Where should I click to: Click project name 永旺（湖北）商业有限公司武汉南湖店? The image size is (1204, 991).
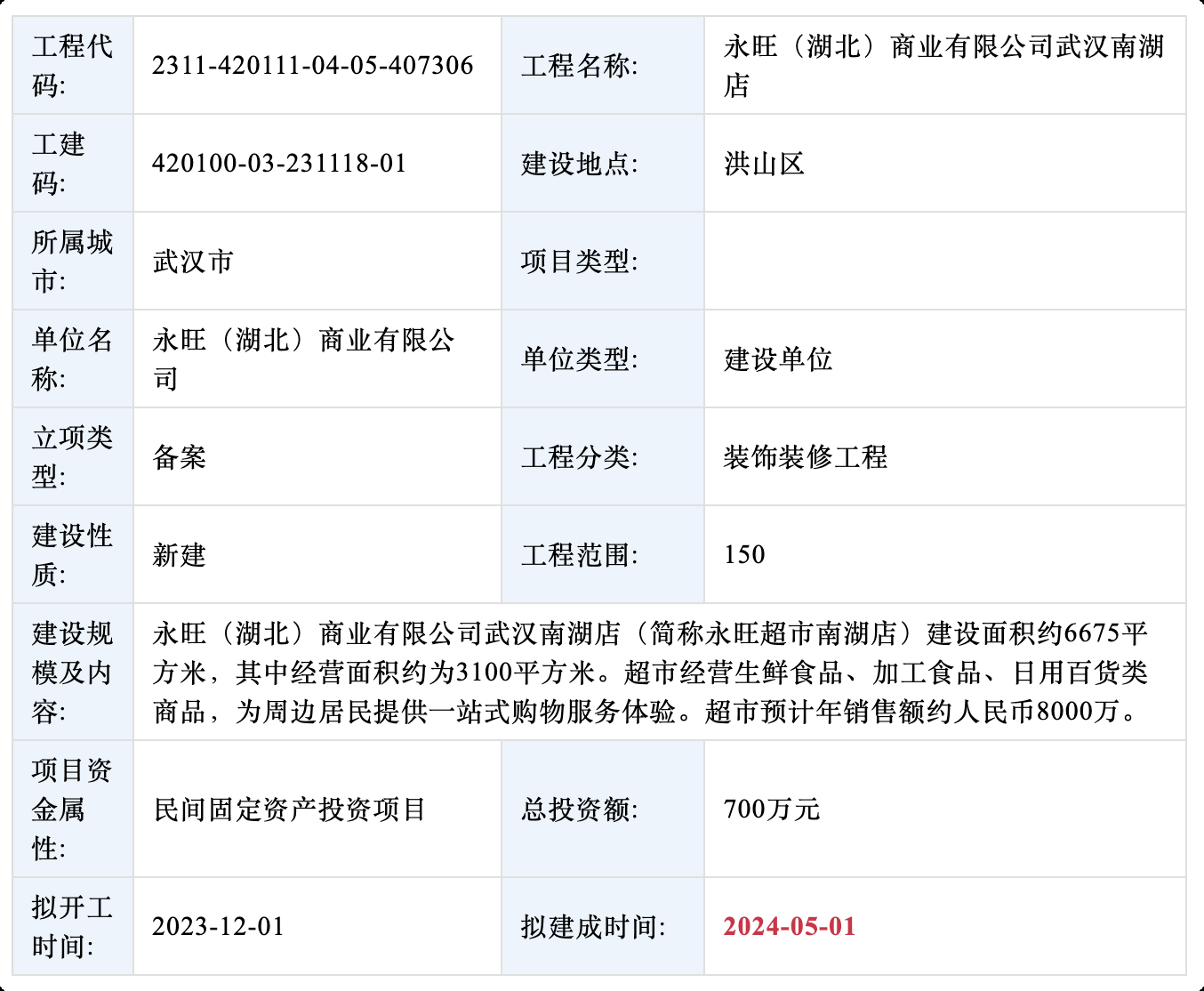click(943, 66)
